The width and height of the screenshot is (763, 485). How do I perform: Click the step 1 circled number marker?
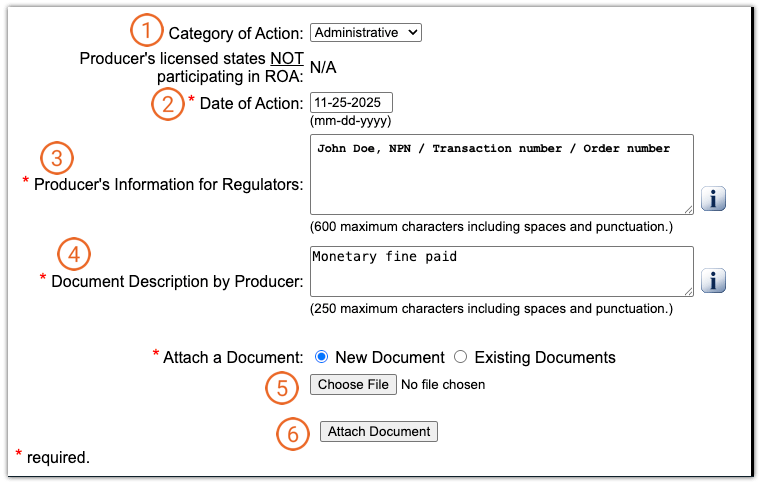point(146,31)
